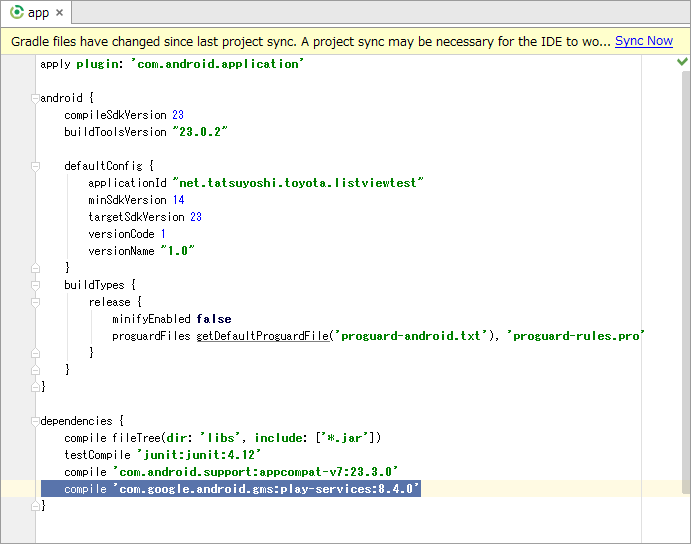
Task: Click the closing fold marker of android block
Action: 35,387
